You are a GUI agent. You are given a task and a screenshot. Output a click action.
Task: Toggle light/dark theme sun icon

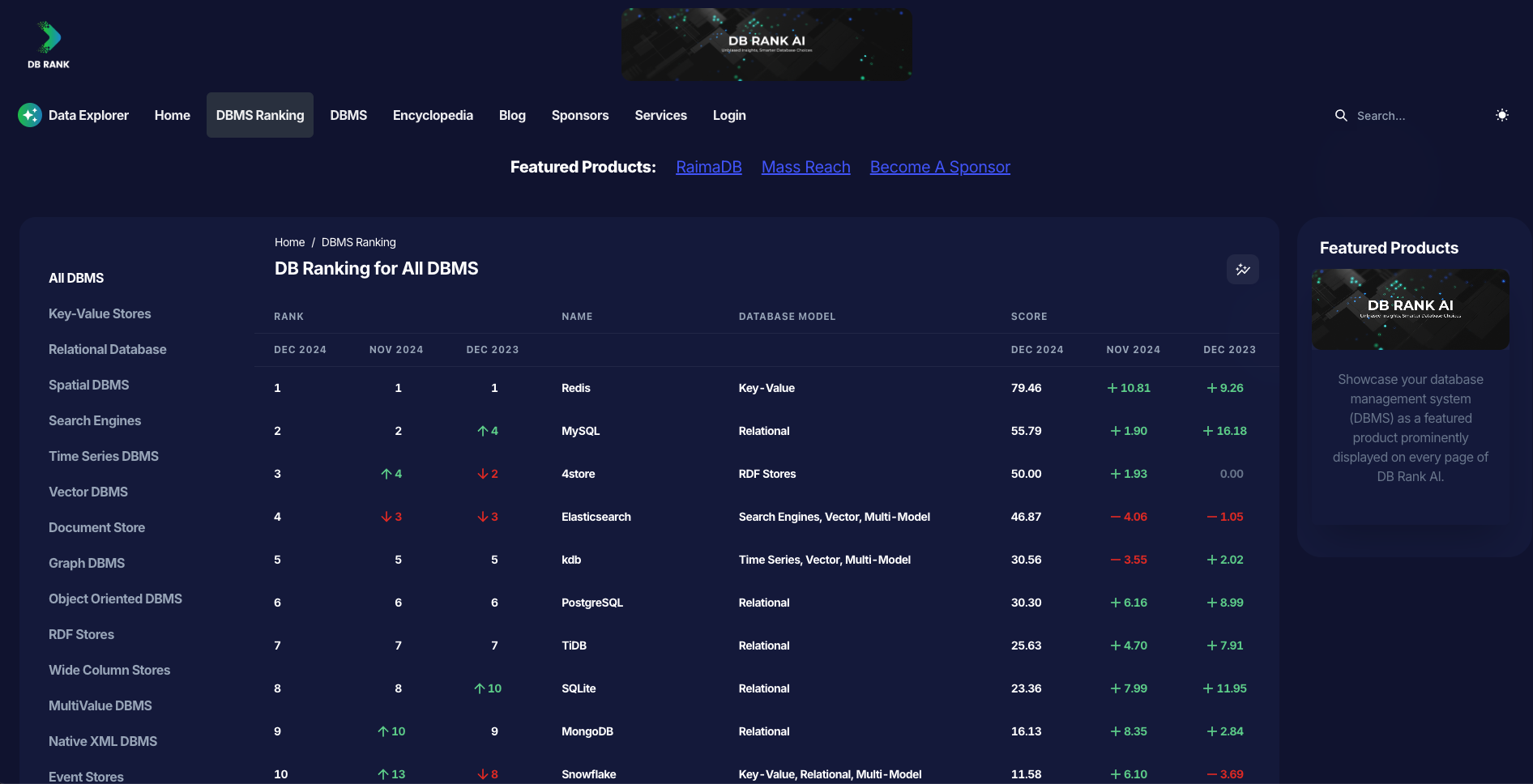[1501, 115]
